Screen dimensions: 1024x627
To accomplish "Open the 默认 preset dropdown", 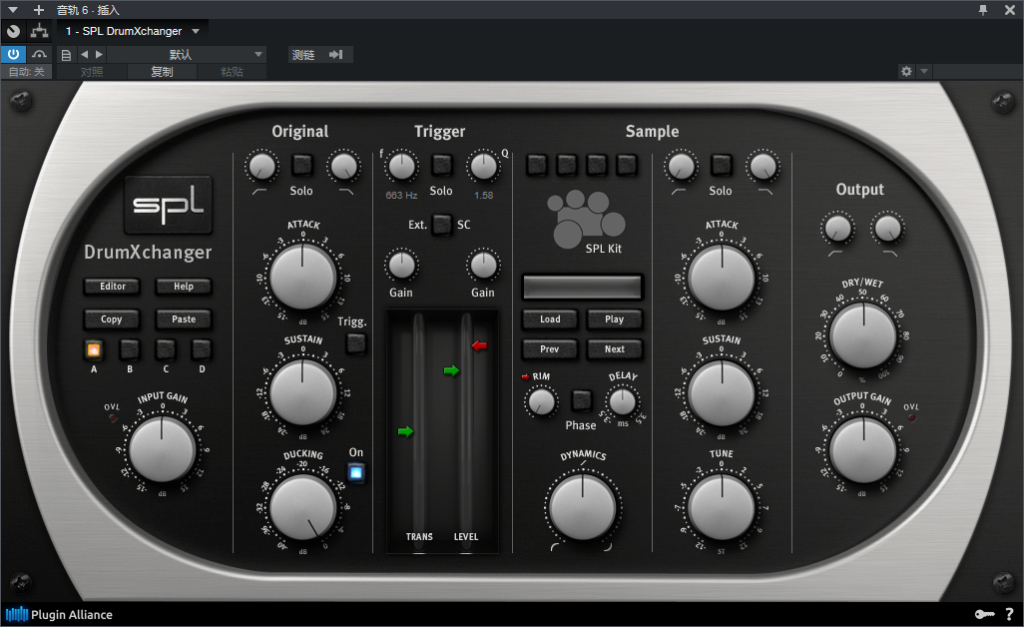I will 186,55.
